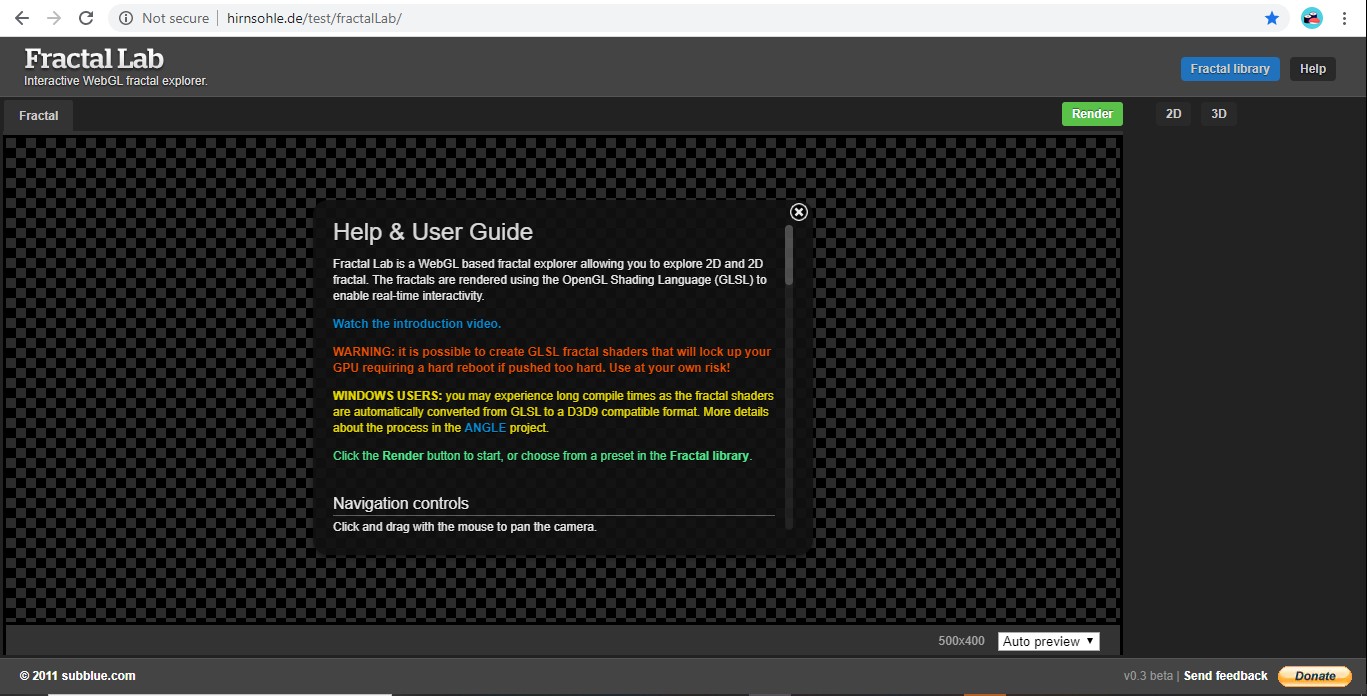Click the browser back arrow
This screenshot has width=1367, height=696.
22,18
